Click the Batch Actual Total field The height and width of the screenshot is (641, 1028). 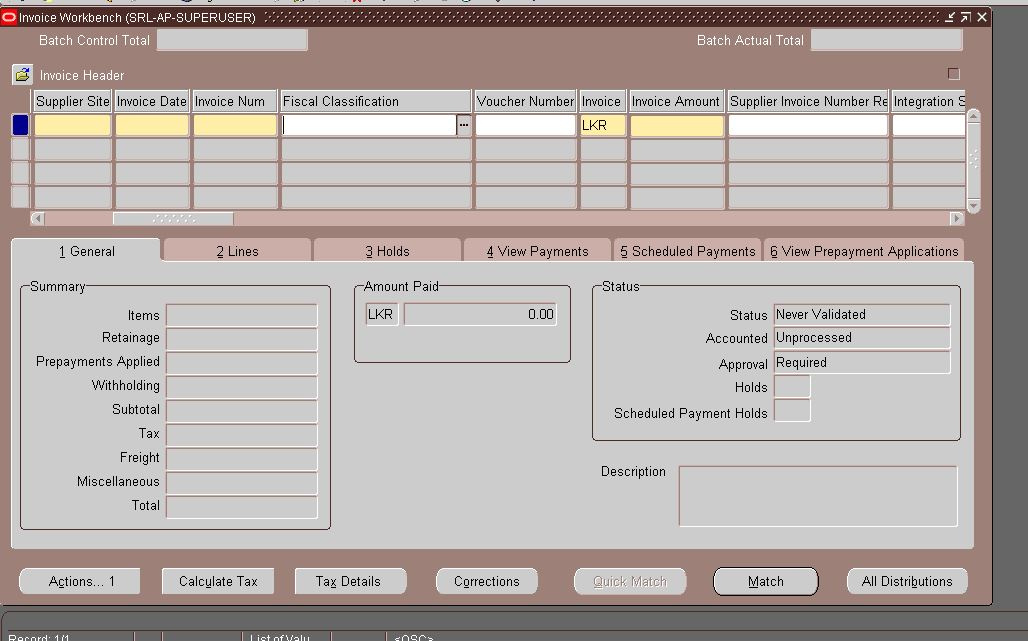886,40
